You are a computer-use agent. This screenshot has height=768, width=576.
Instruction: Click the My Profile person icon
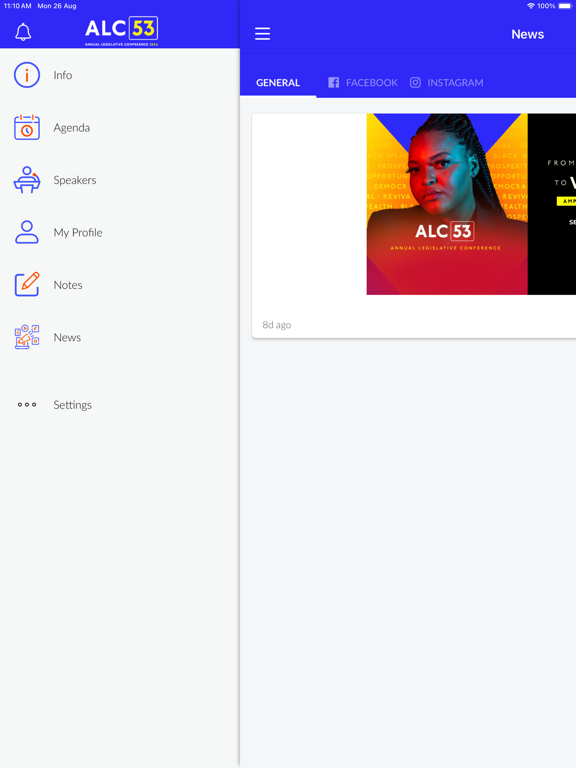[27, 232]
